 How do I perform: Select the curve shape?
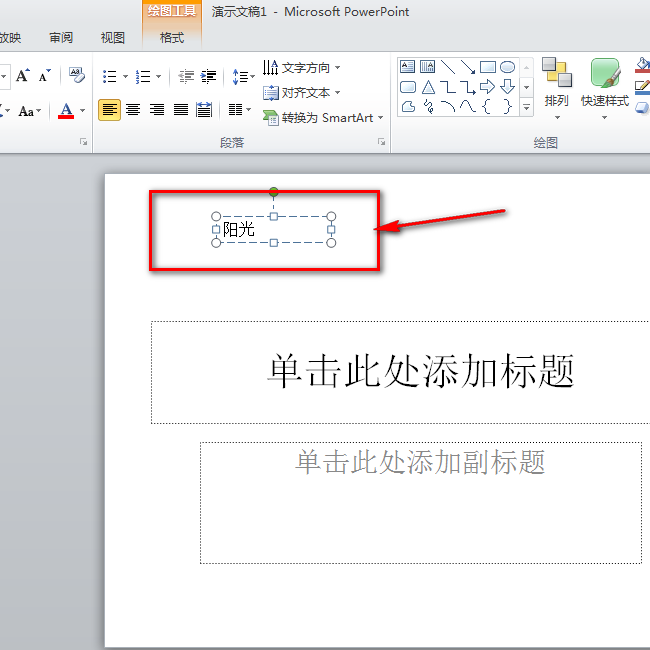pos(468,107)
